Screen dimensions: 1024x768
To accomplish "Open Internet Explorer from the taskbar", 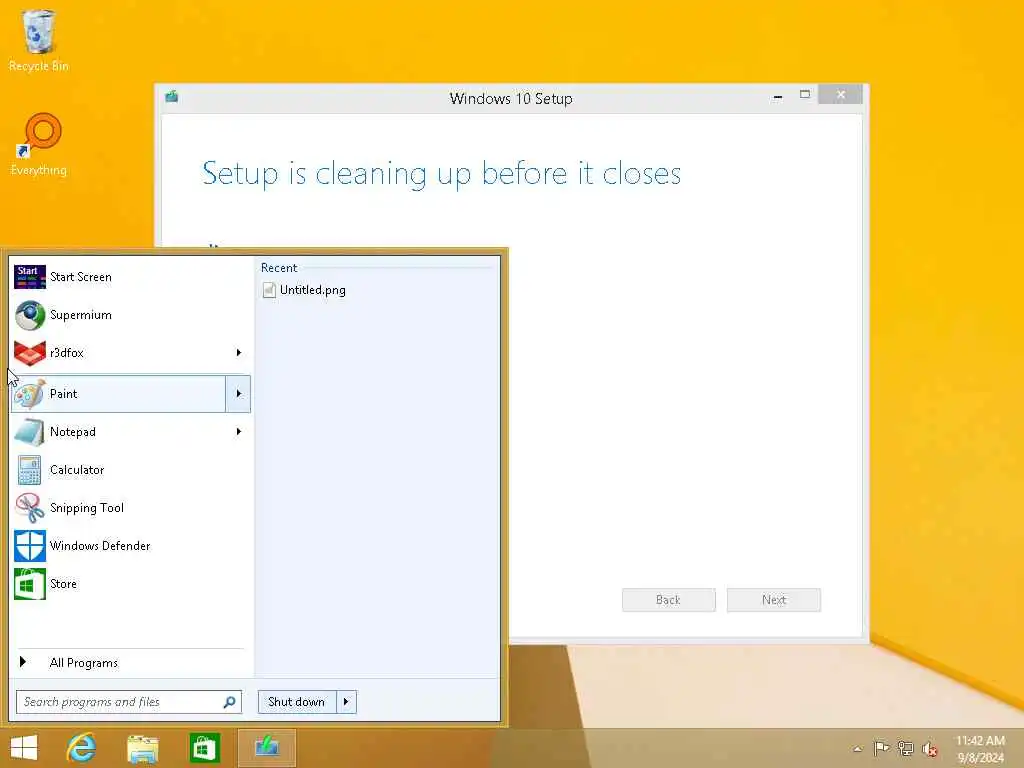I will [x=81, y=748].
